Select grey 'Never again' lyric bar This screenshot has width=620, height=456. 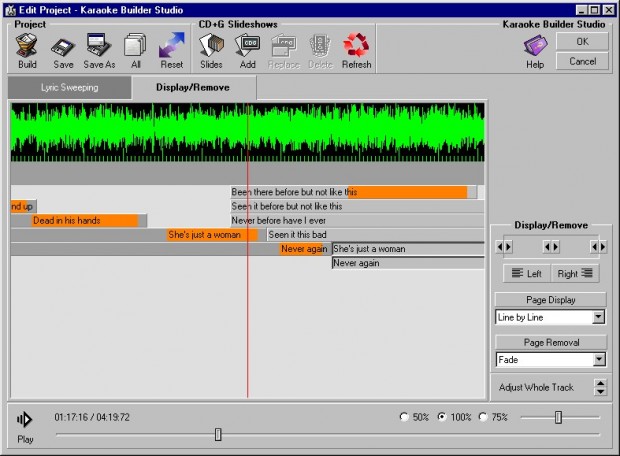pos(408,263)
